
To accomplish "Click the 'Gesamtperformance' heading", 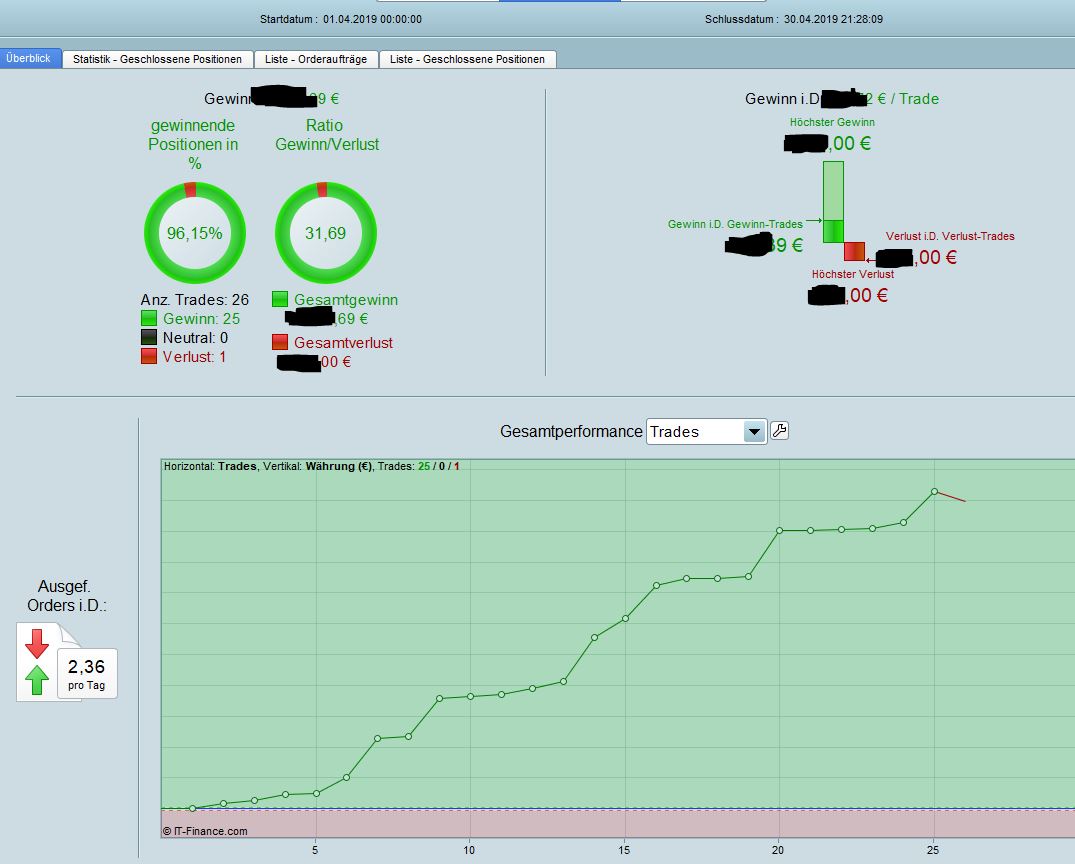I will click(x=571, y=431).
